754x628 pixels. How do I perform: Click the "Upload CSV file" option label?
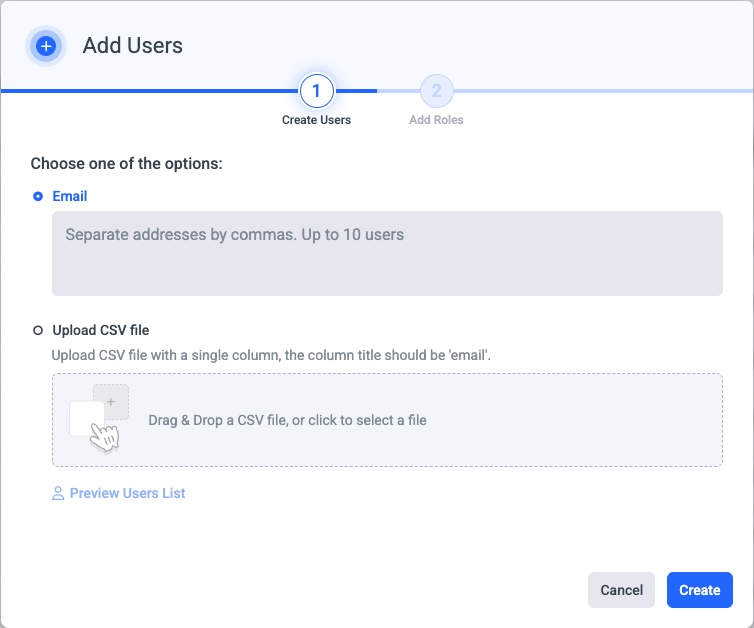coord(101,329)
